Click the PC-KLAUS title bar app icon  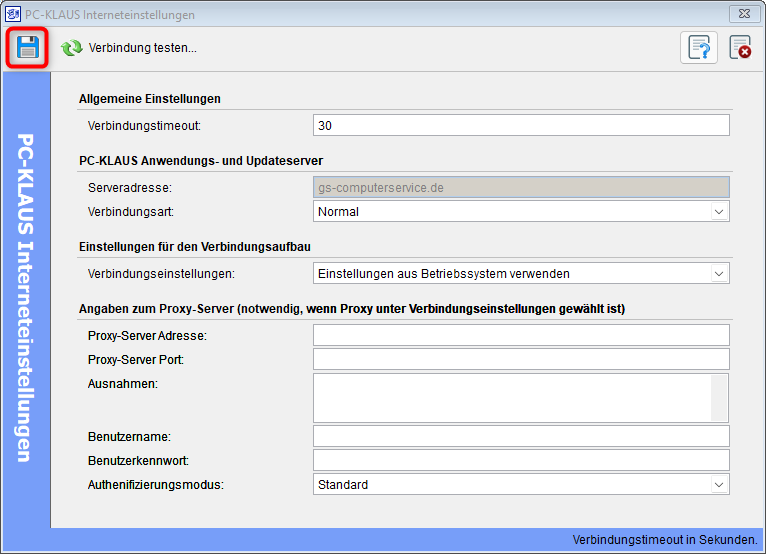click(x=12, y=14)
